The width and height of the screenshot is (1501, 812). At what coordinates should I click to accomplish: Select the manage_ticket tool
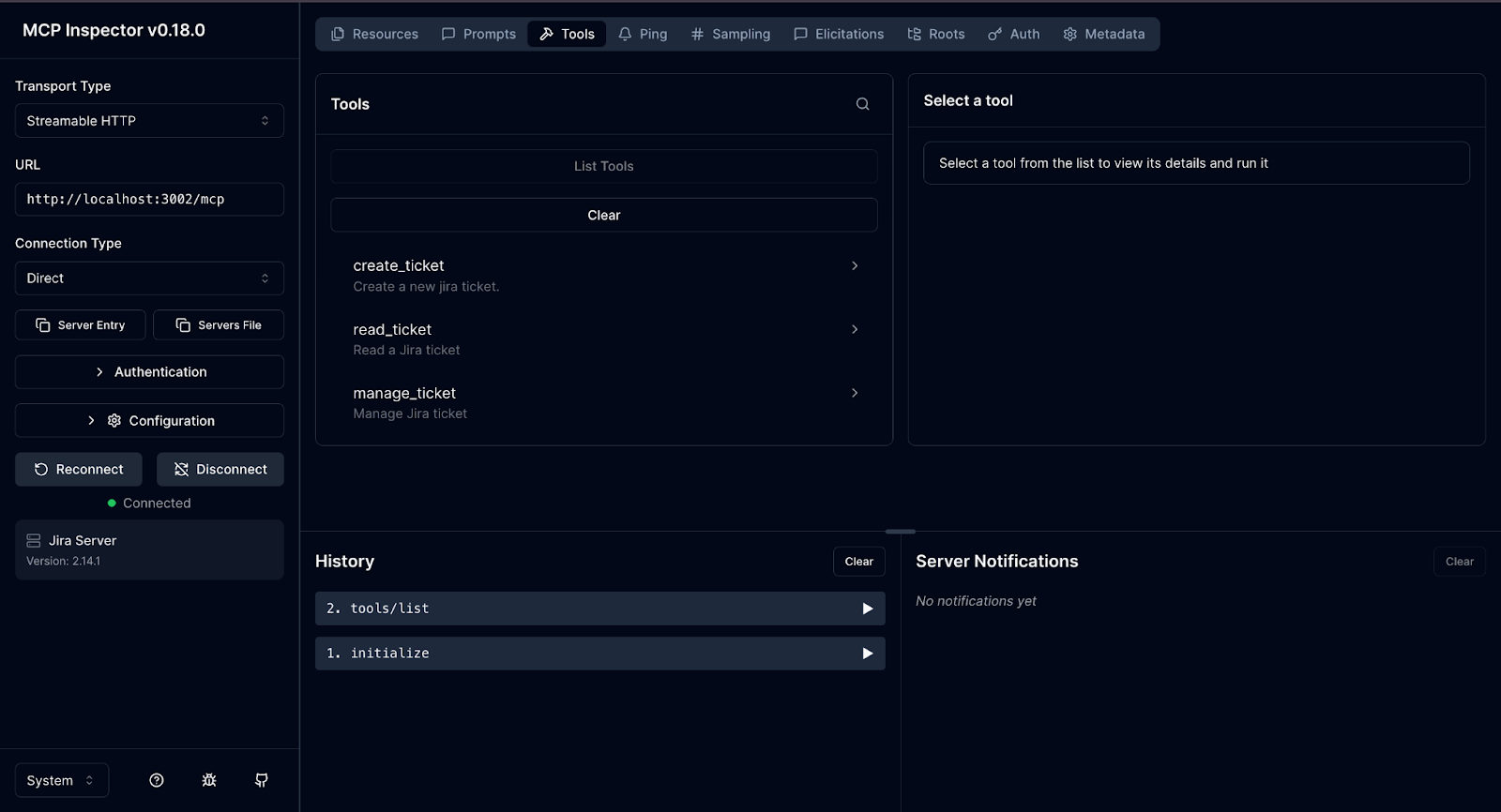(x=604, y=403)
